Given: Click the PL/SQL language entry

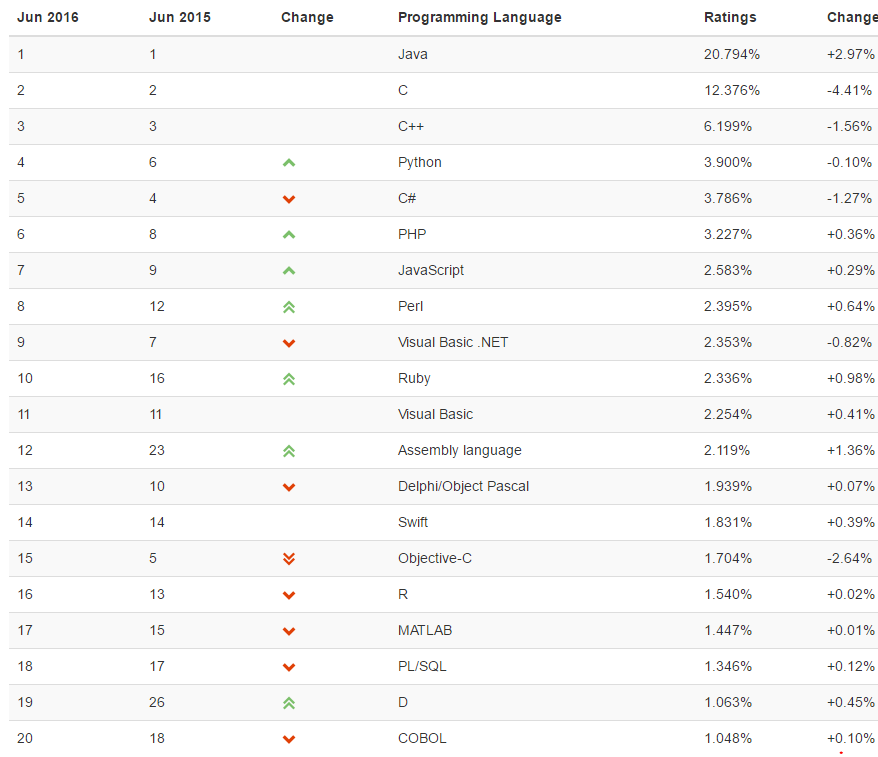Looking at the screenshot, I should [422, 666].
